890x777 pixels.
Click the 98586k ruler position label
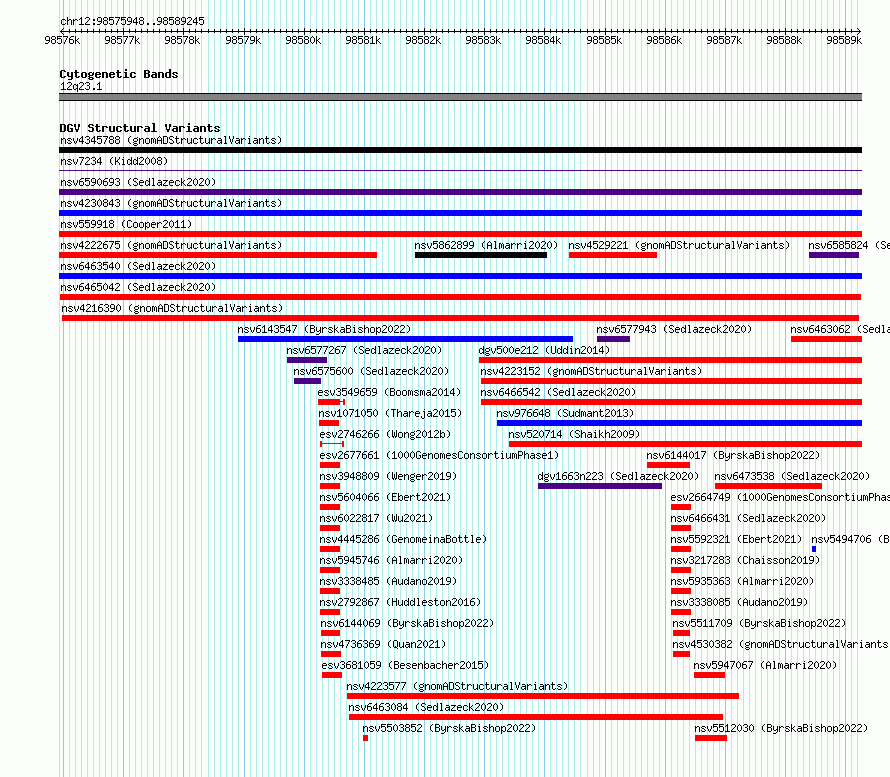click(664, 40)
